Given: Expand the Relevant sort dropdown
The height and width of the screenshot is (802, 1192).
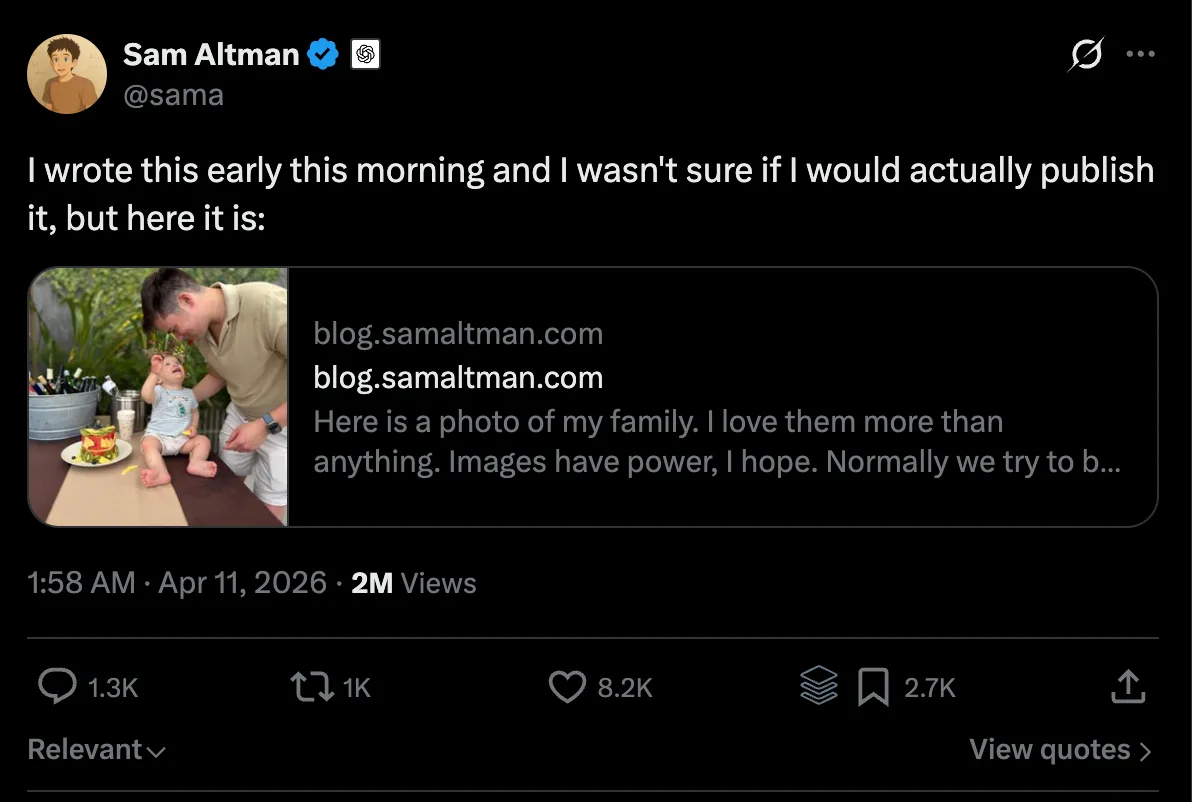Looking at the screenshot, I should [x=97, y=750].
